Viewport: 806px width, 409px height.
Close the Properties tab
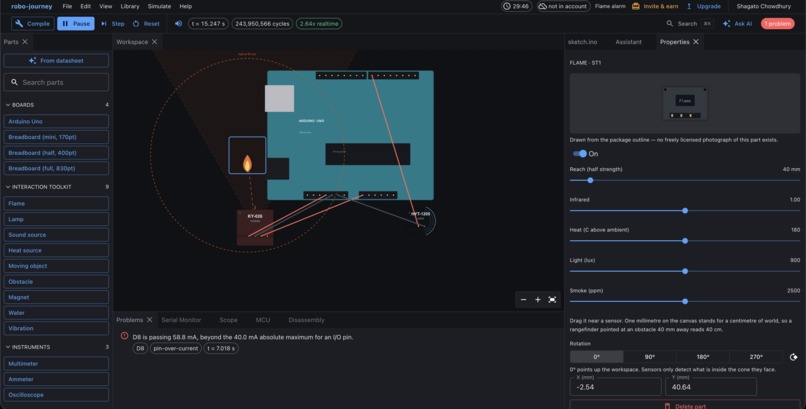[696, 42]
